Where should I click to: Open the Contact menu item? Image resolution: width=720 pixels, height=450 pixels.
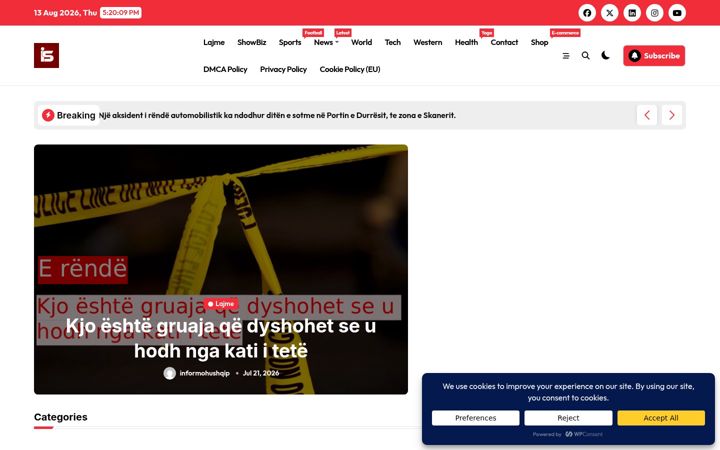pyautogui.click(x=504, y=42)
